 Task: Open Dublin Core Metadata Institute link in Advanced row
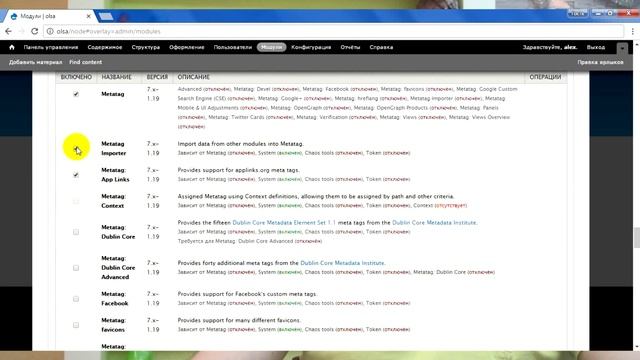(342, 263)
